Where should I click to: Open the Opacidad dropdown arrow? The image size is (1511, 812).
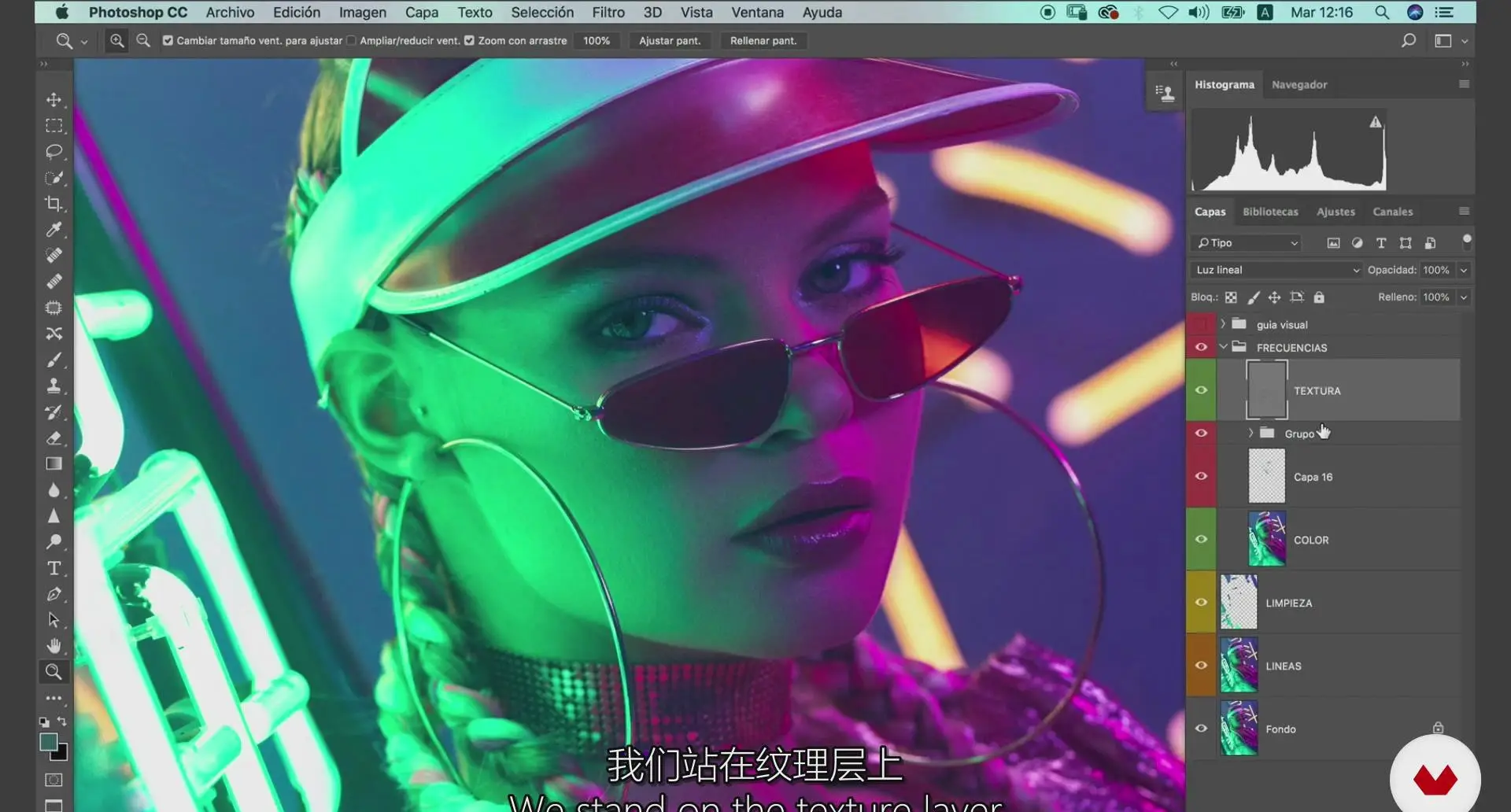(1464, 270)
